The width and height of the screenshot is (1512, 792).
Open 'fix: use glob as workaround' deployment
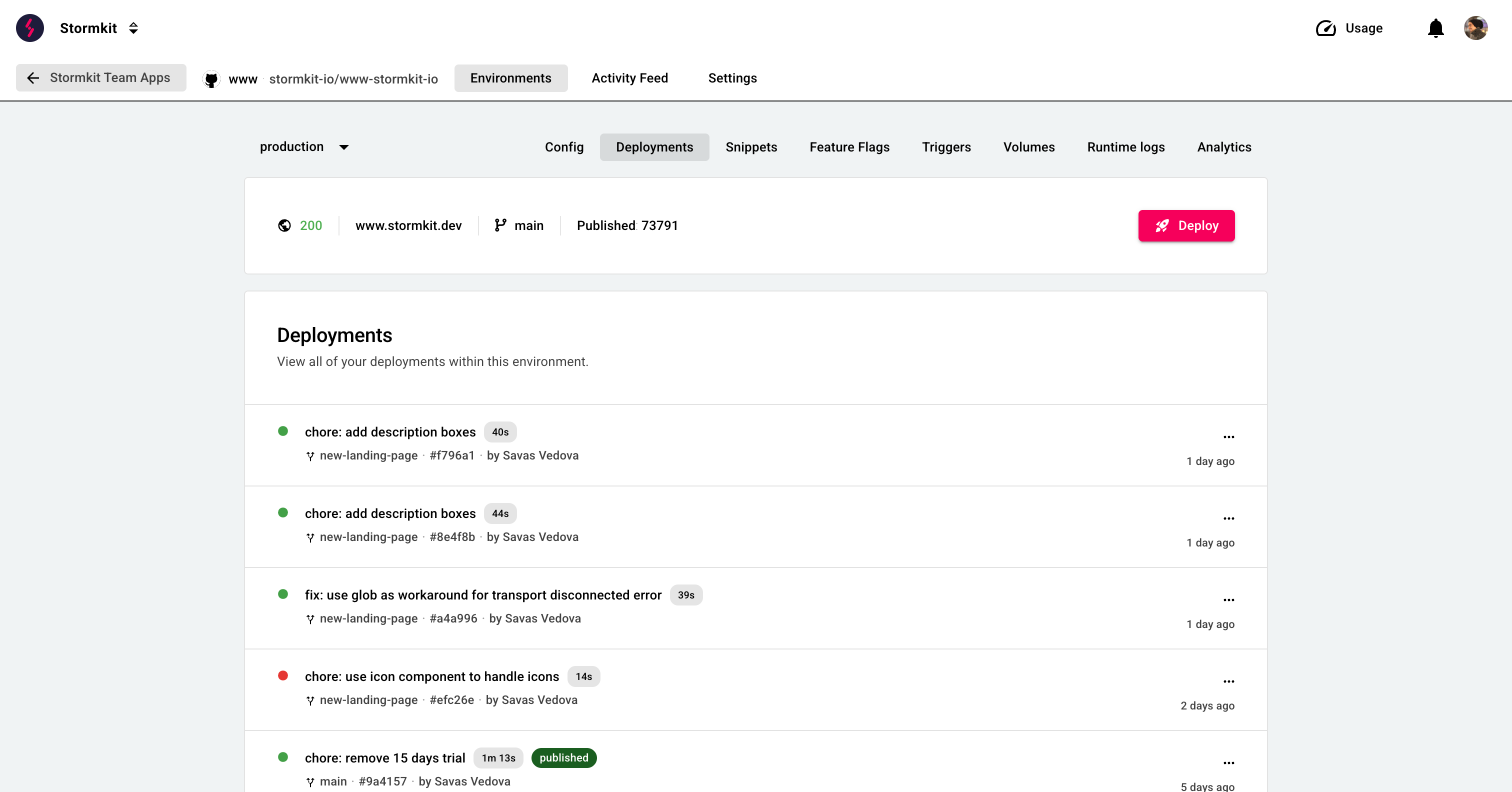pos(482,594)
